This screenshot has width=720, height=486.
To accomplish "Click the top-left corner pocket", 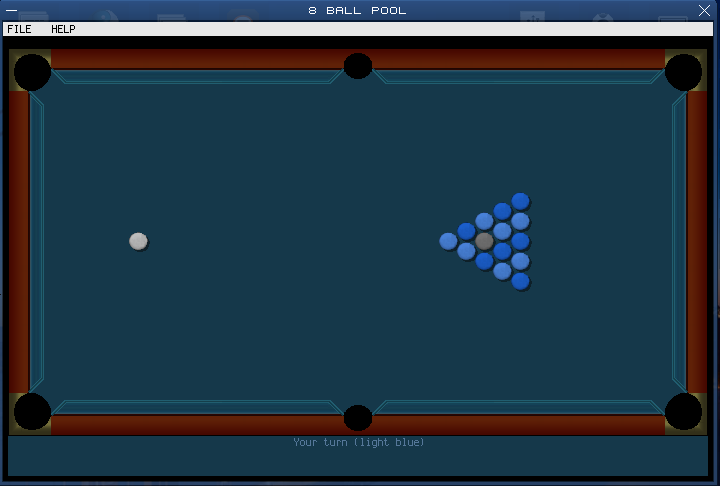I will (32, 72).
